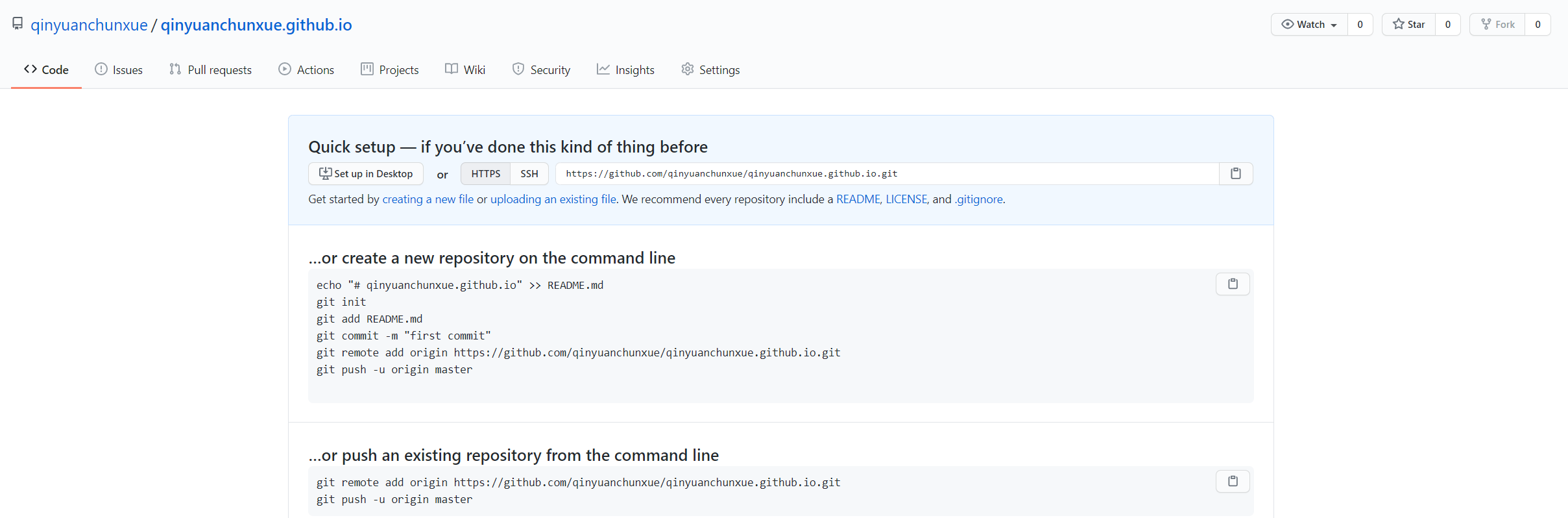The height and width of the screenshot is (518, 1568).
Task: Go to the Pull requests tab
Action: (210, 69)
